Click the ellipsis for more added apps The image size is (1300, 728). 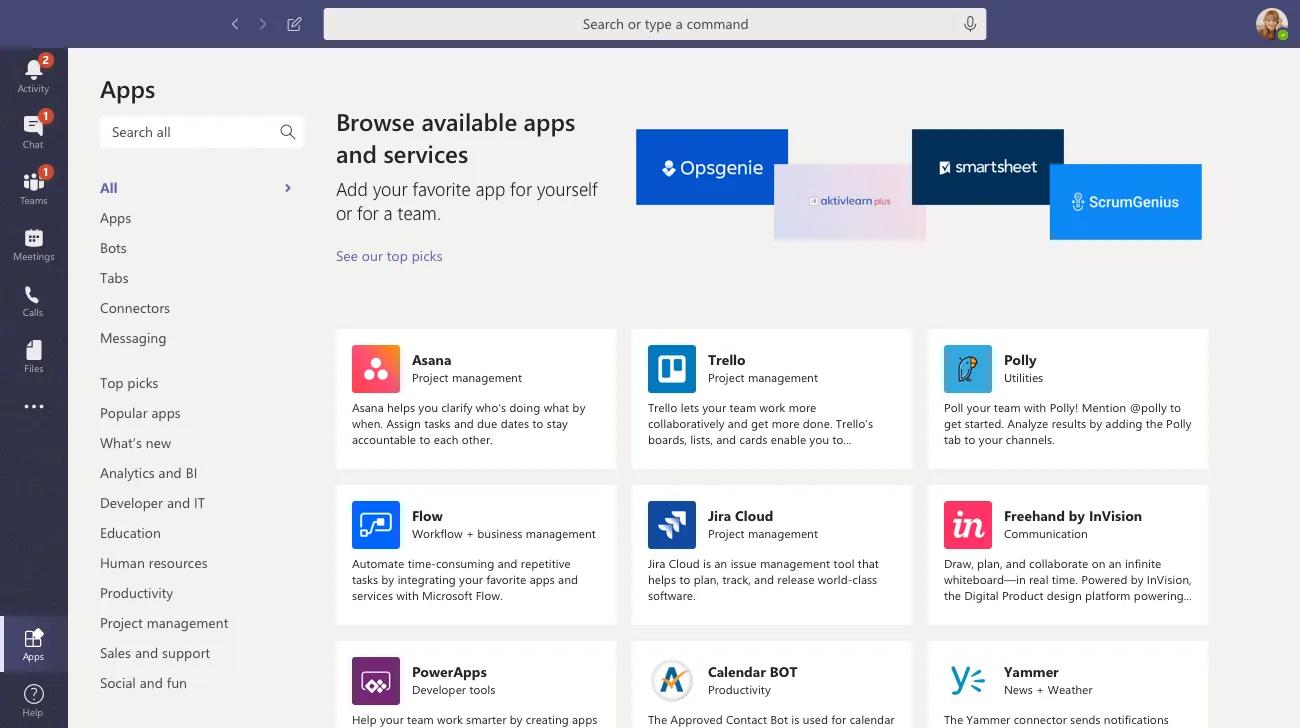click(33, 405)
